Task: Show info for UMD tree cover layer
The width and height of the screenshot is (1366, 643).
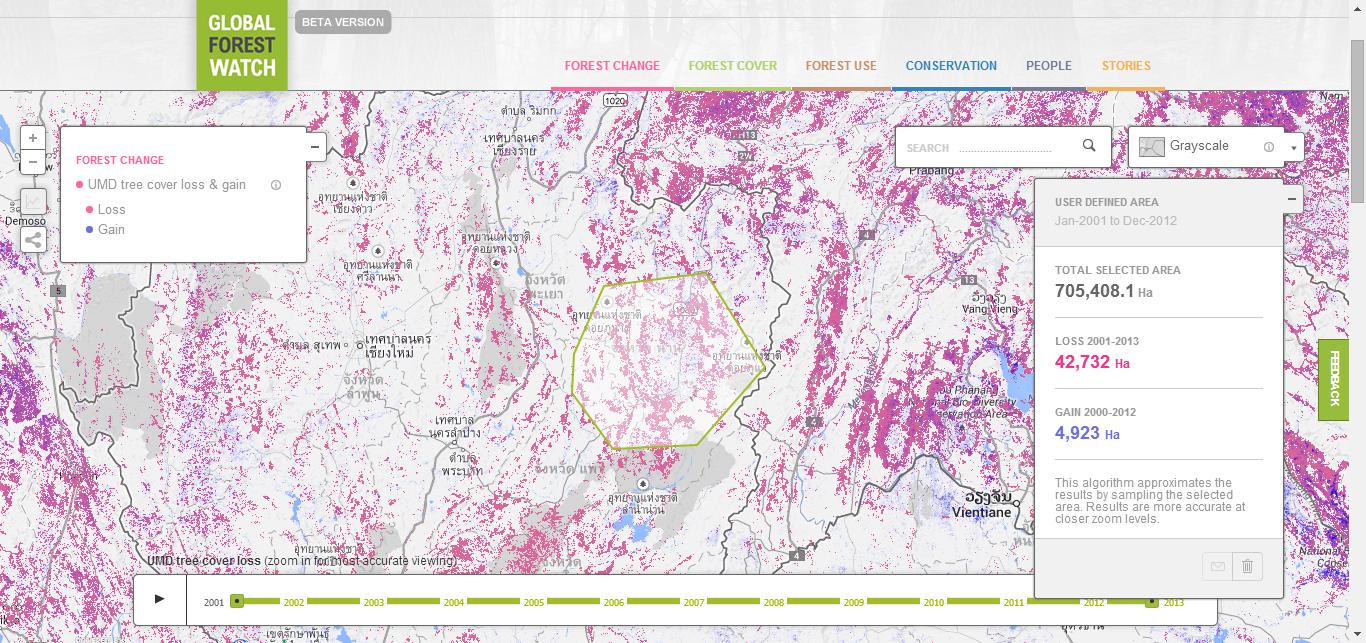Action: pos(276,185)
